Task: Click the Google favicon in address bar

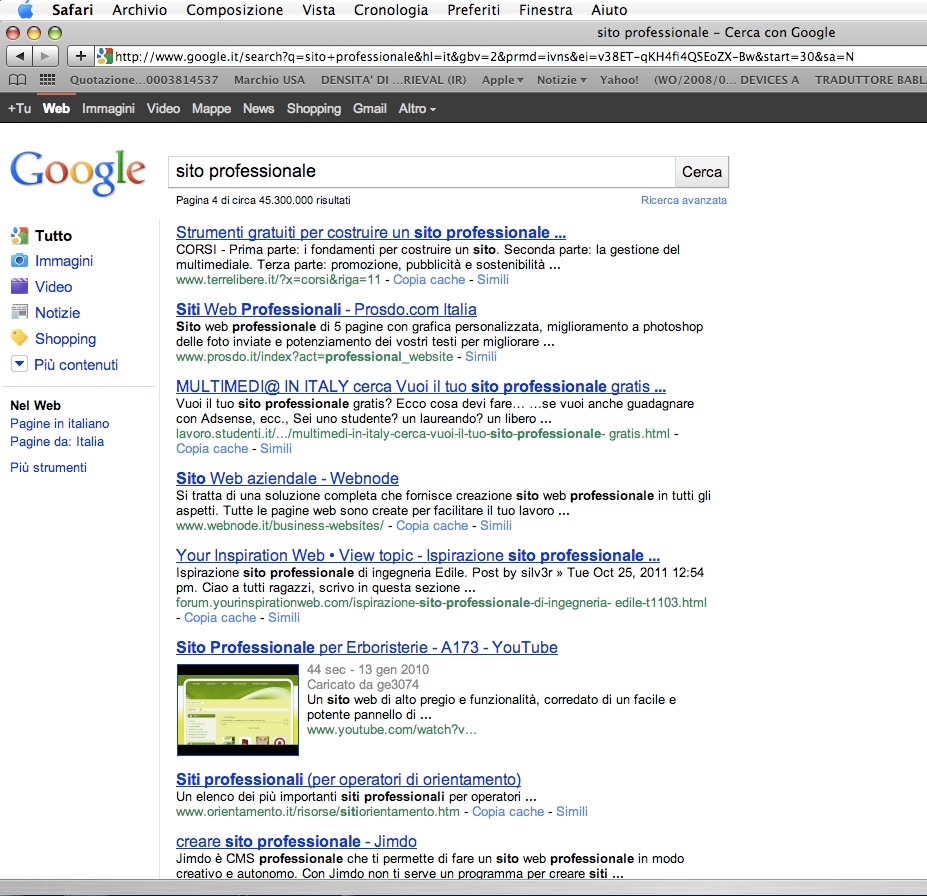Action: click(104, 56)
